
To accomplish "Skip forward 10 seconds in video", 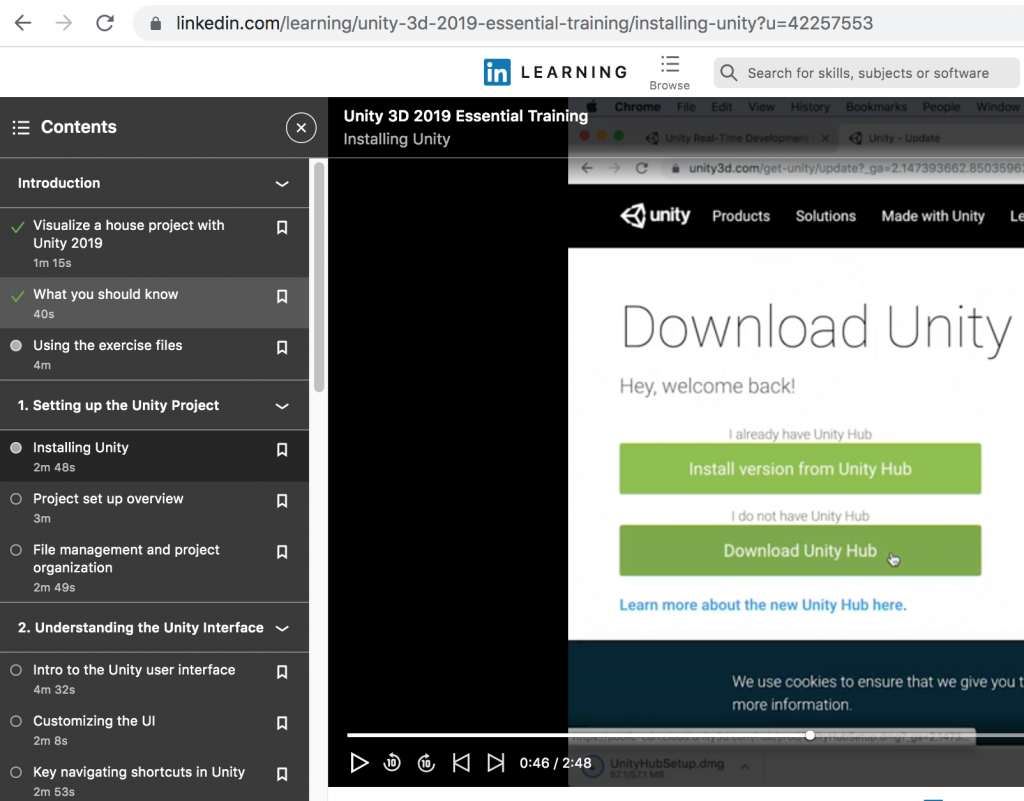I will pyautogui.click(x=426, y=763).
